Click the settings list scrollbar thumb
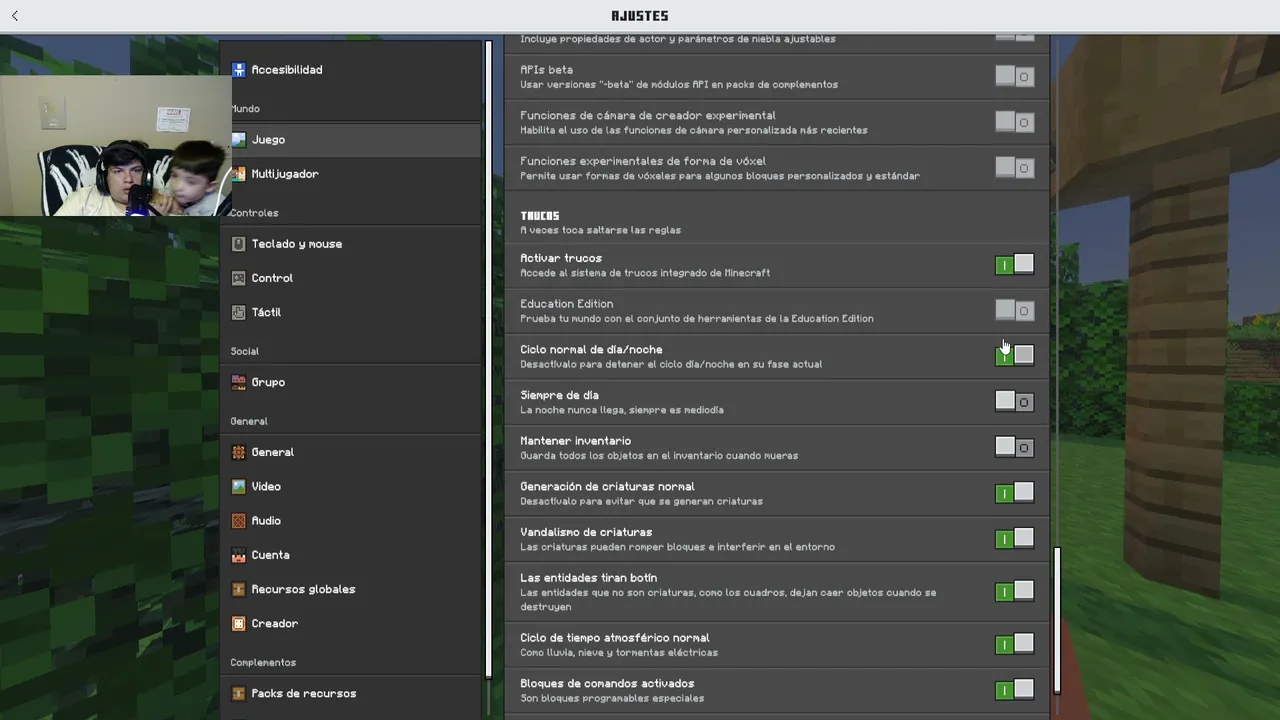The image size is (1280, 720). tap(1057, 620)
